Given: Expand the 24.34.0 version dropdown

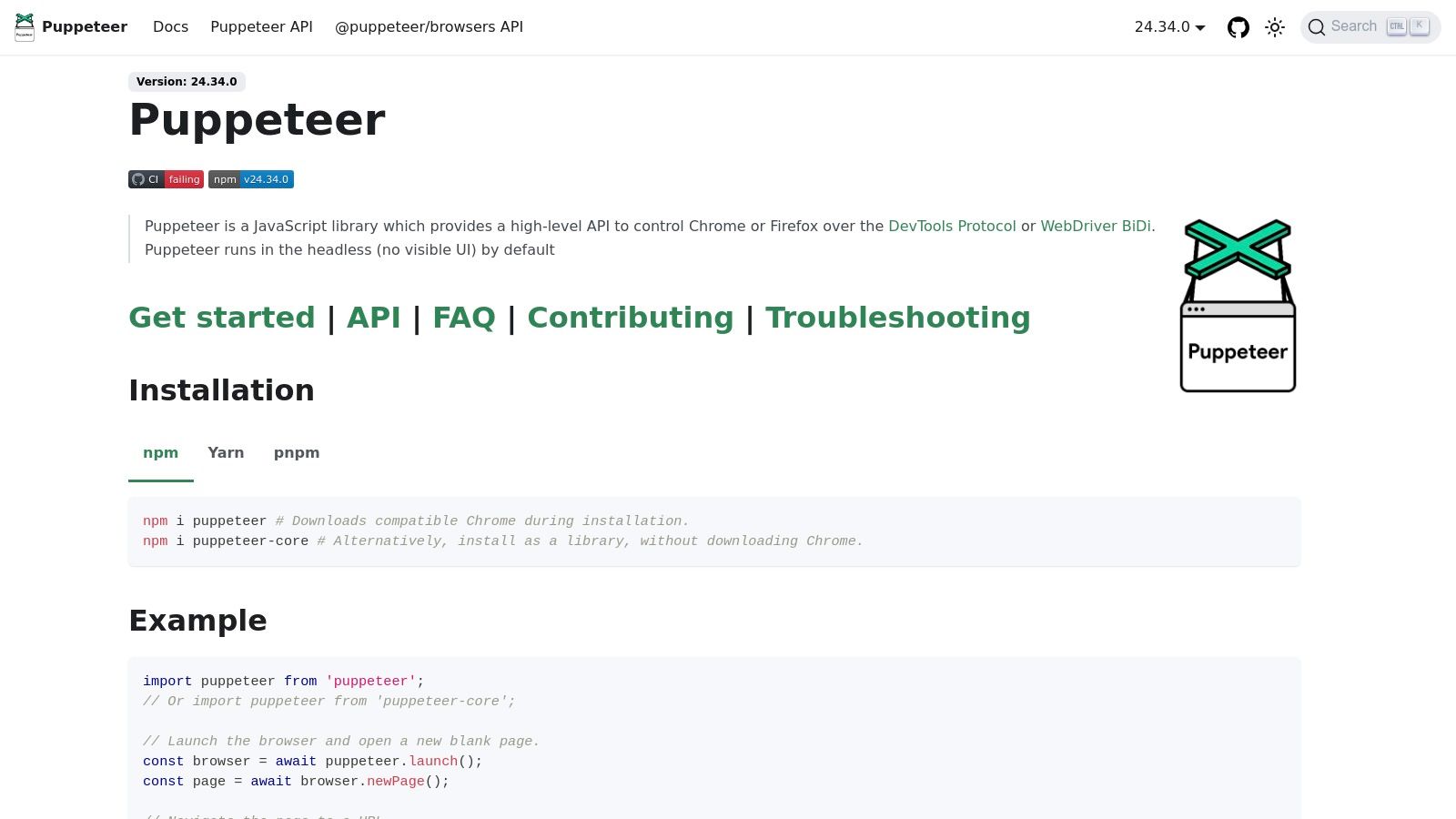Looking at the screenshot, I should (x=1169, y=27).
